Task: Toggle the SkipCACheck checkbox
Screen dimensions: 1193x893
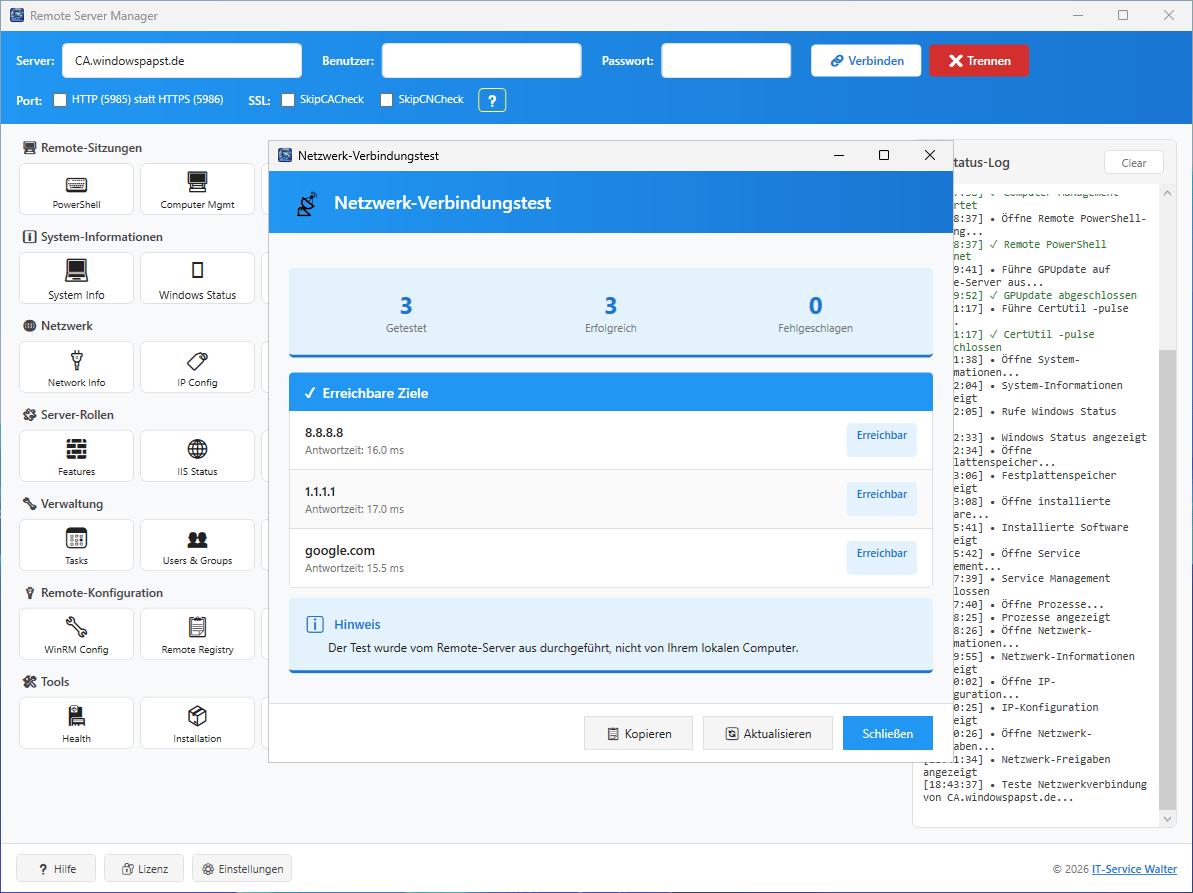Action: [x=288, y=100]
